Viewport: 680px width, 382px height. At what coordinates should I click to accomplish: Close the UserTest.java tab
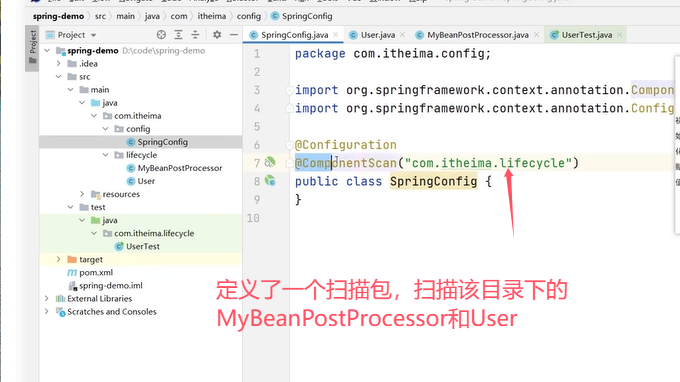(620, 35)
